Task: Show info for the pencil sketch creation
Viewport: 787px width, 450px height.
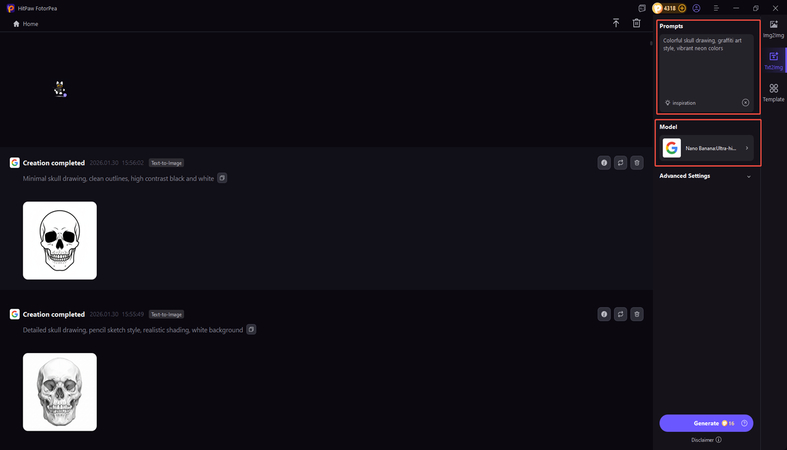Action: pyautogui.click(x=604, y=314)
